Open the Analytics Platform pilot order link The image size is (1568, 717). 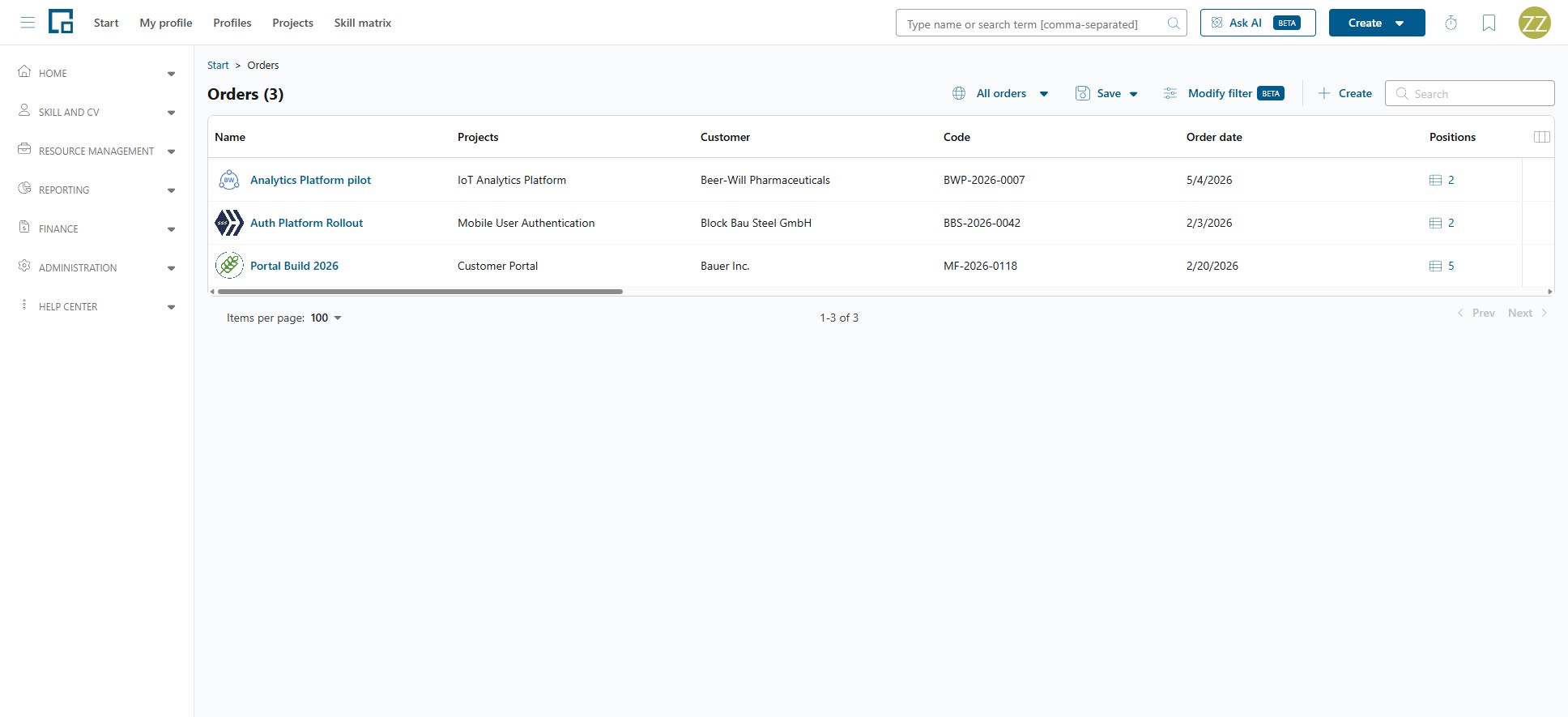click(310, 180)
